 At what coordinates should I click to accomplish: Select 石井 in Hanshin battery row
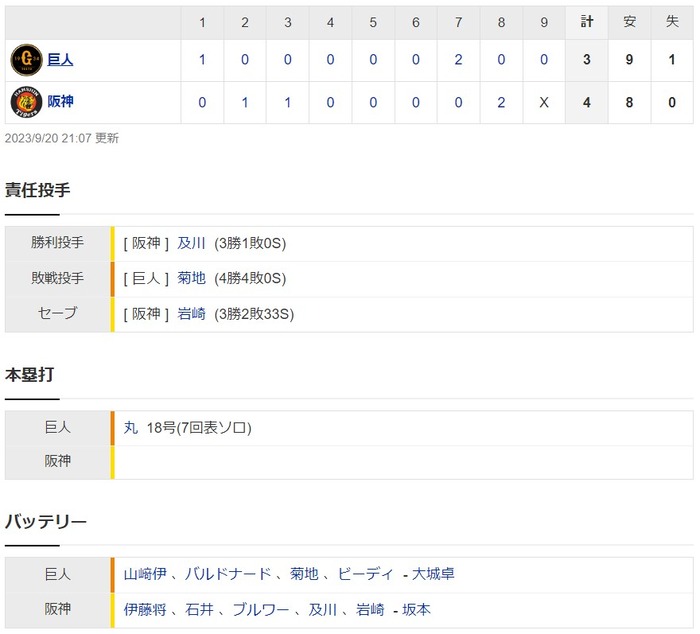[198, 609]
